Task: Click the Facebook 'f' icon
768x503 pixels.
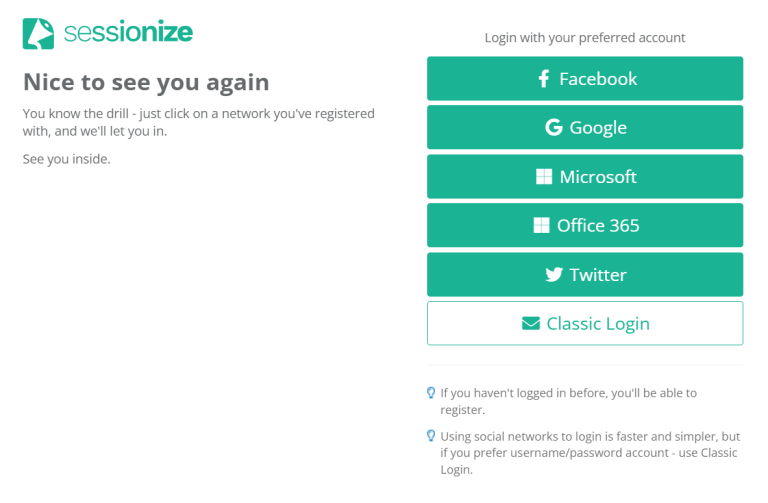Action: point(544,79)
